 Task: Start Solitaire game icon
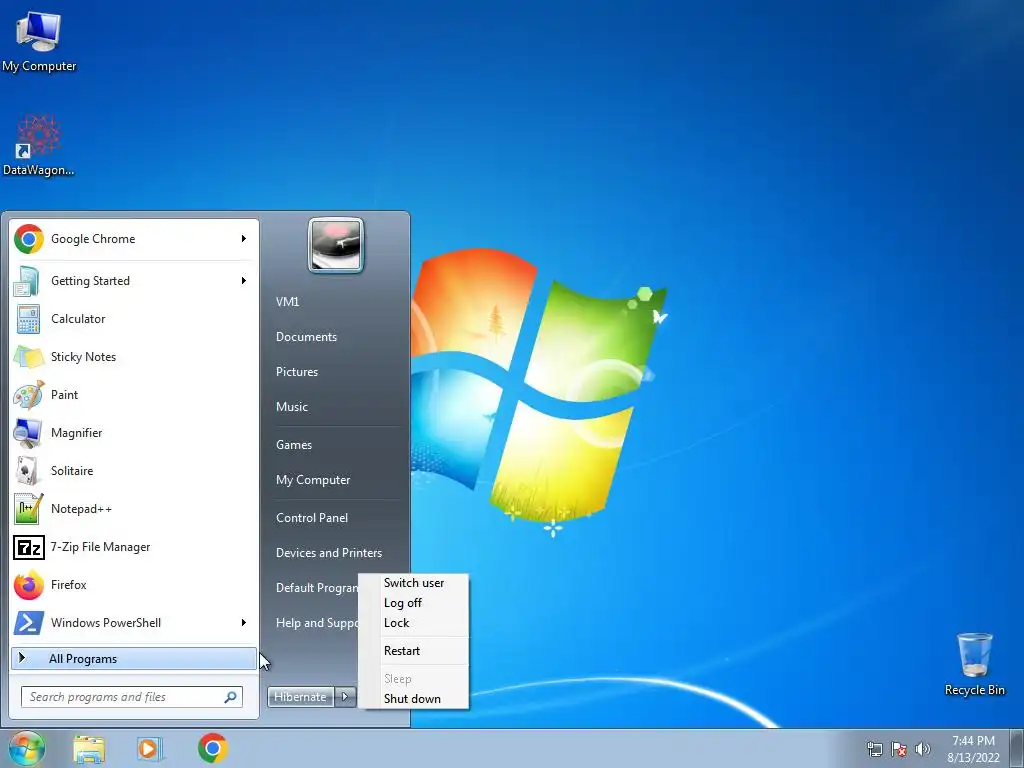pos(28,470)
